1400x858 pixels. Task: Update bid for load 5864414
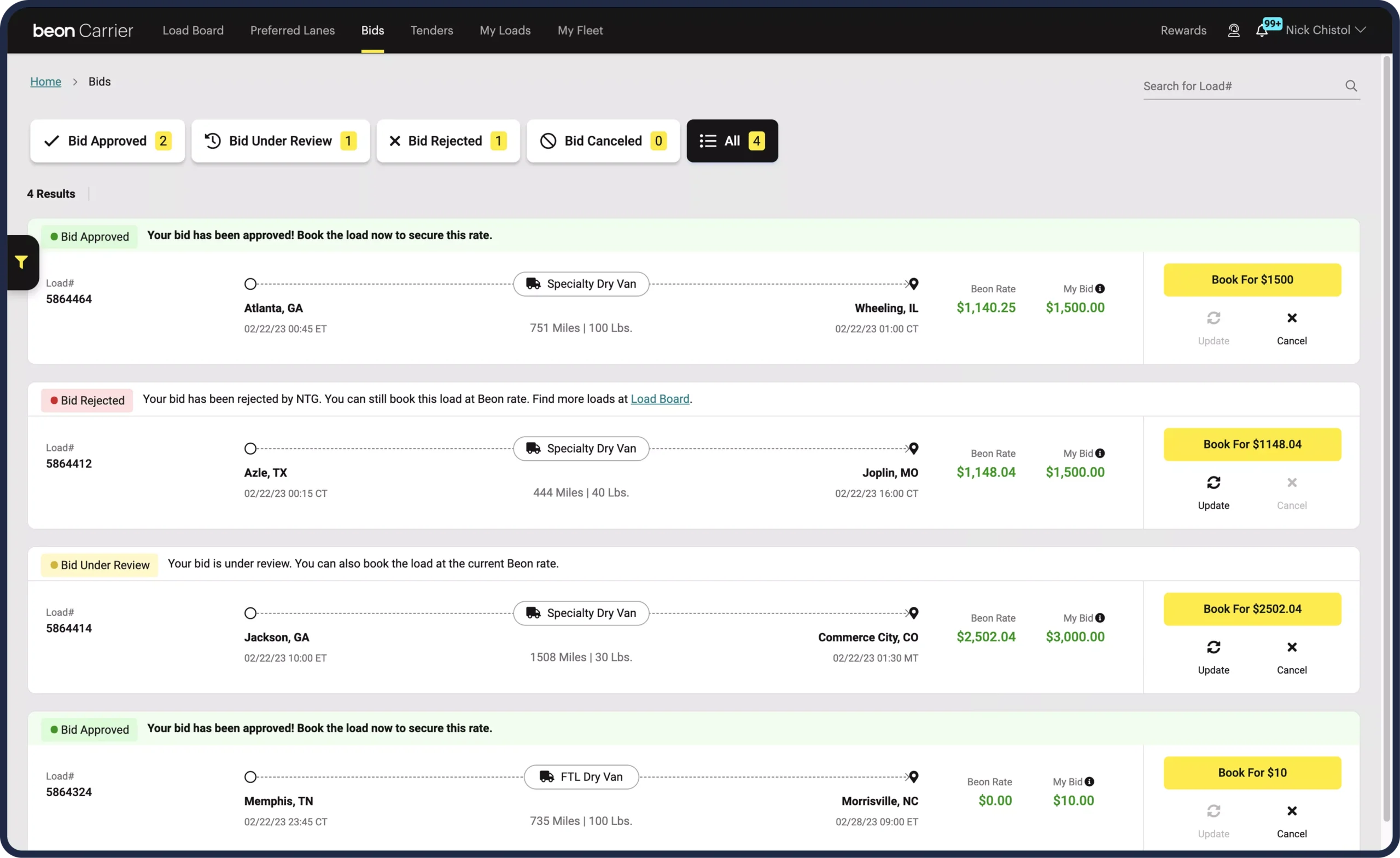tap(1213, 648)
